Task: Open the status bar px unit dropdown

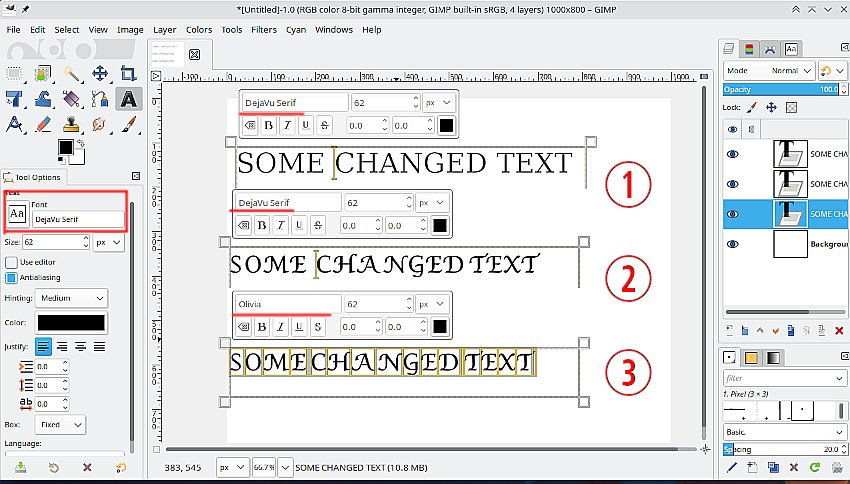Action: coord(233,467)
